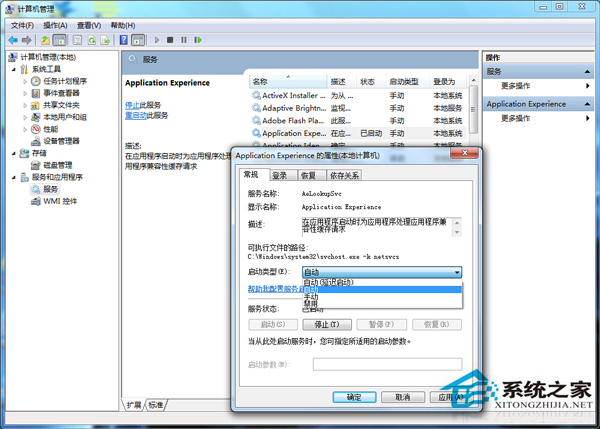Viewport: 600px width, 429px height.
Task: Click the Up one level folder icon
Action: [x=45, y=40]
